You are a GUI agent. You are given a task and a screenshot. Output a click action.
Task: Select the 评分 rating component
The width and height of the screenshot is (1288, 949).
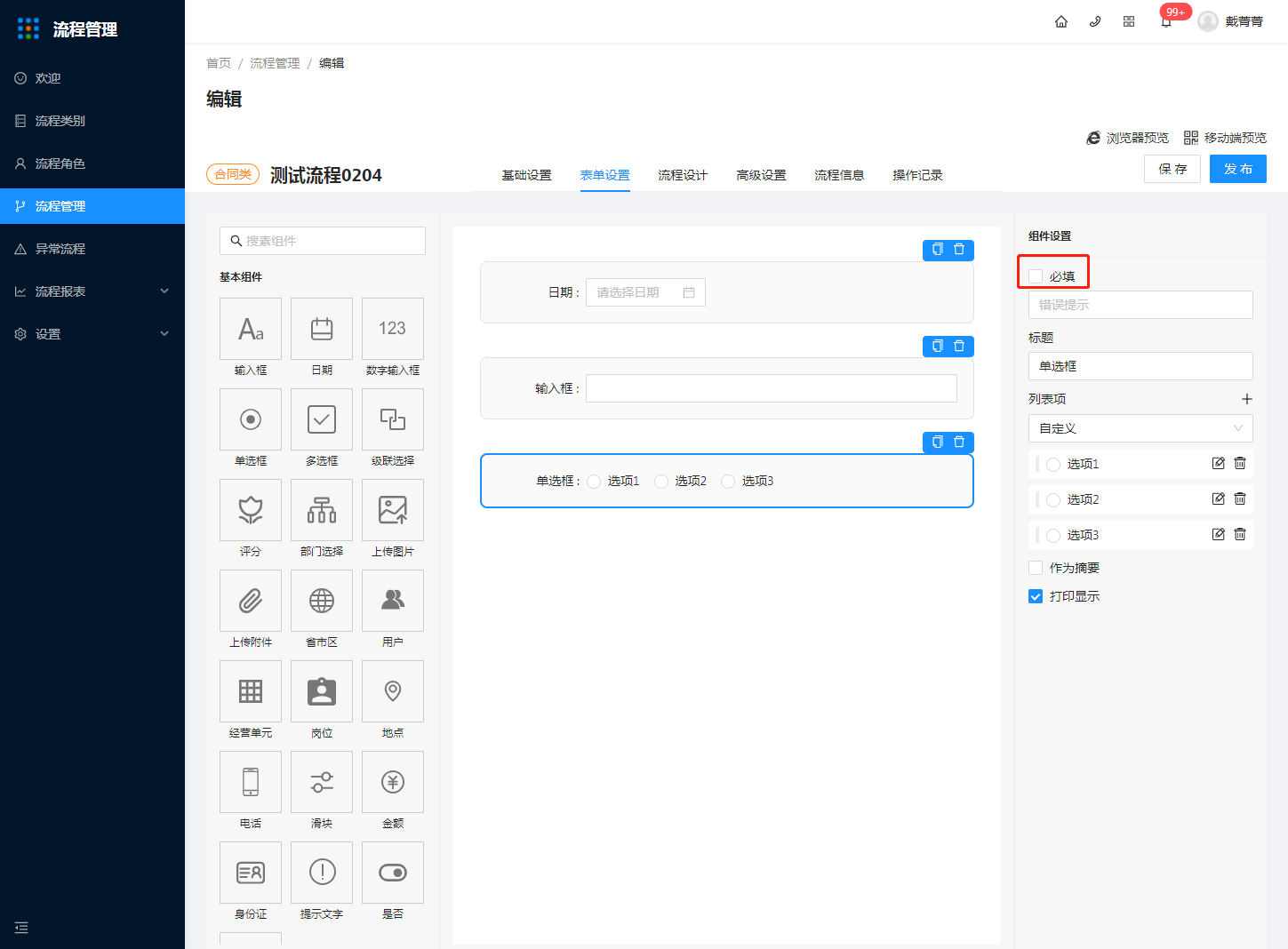[x=251, y=510]
